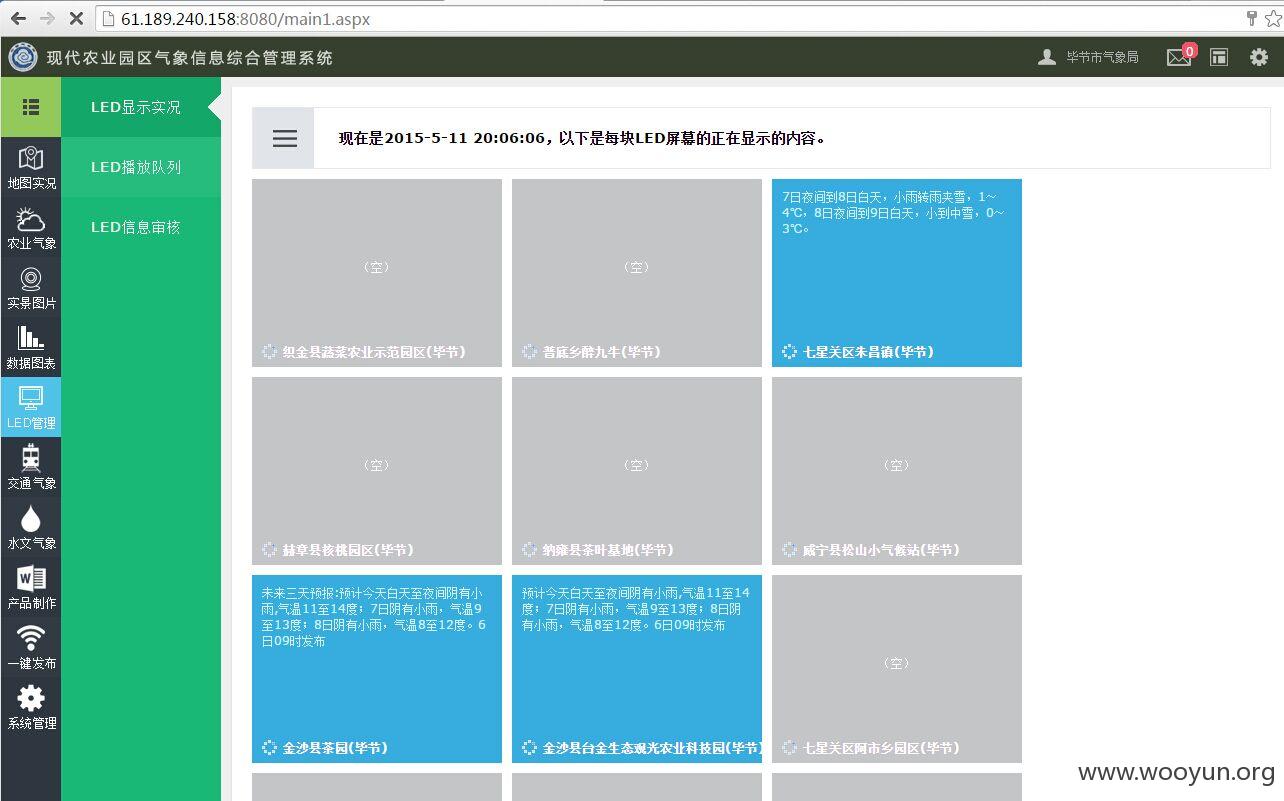The height and width of the screenshot is (801, 1284).
Task: Toggle the green grid menu button
Action: tap(31, 107)
